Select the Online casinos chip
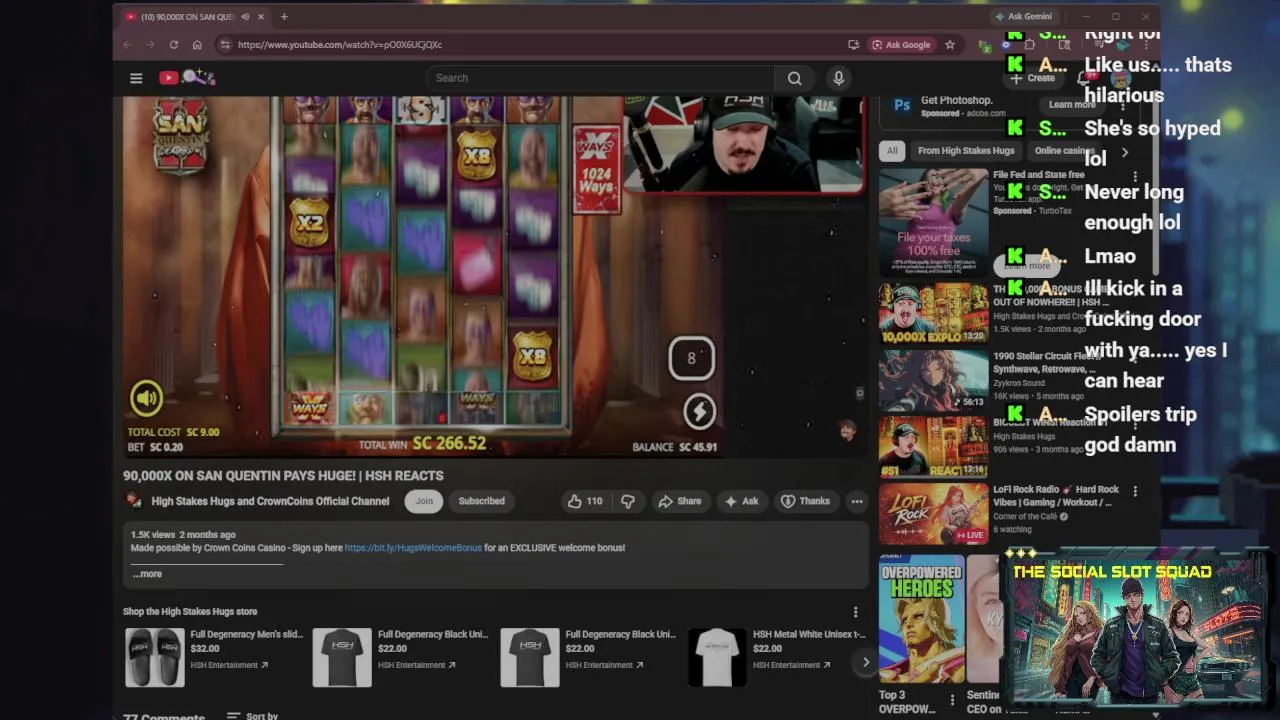1280x720 pixels. [1064, 151]
